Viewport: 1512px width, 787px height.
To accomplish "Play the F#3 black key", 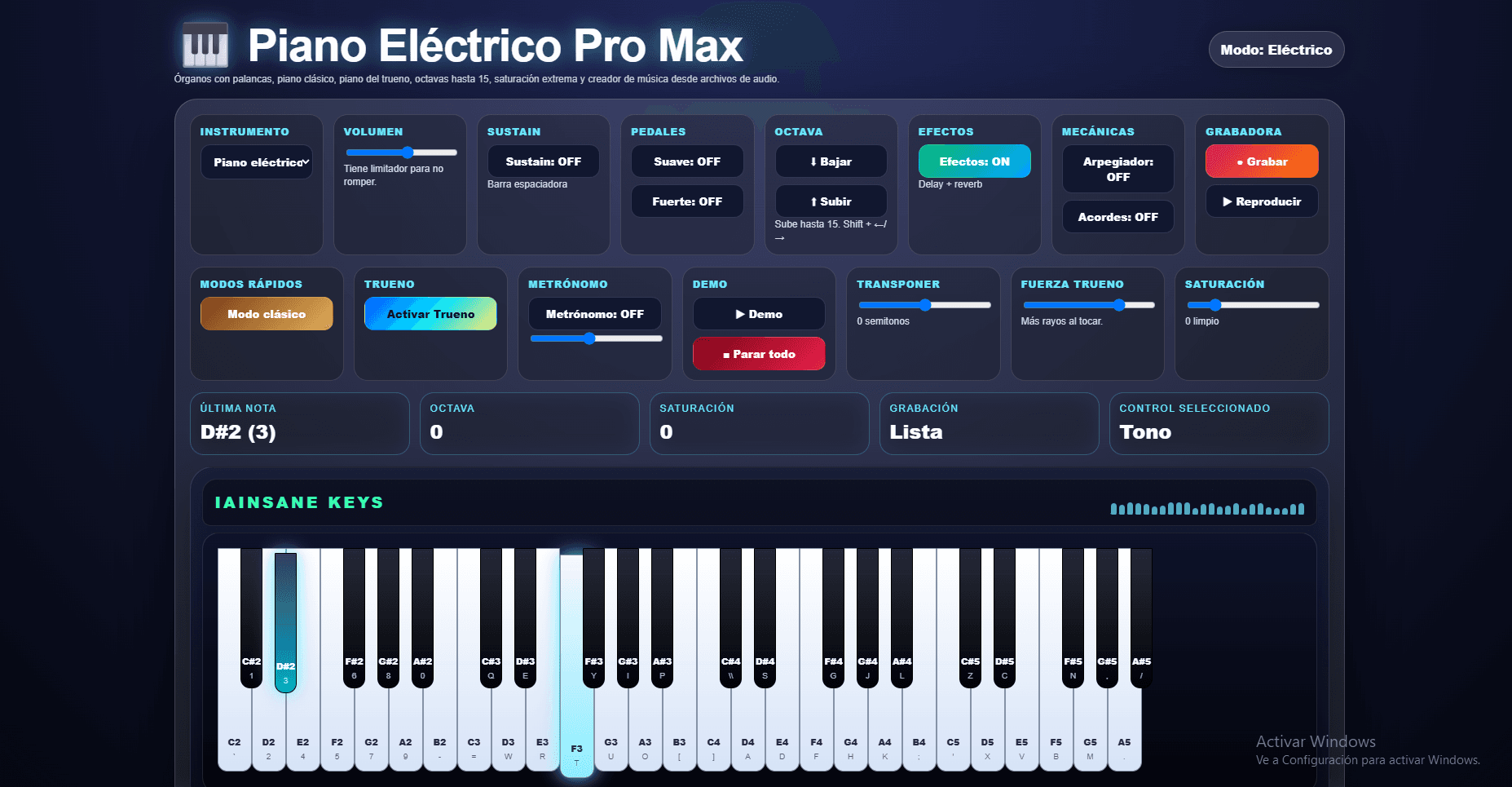I will click(x=593, y=617).
